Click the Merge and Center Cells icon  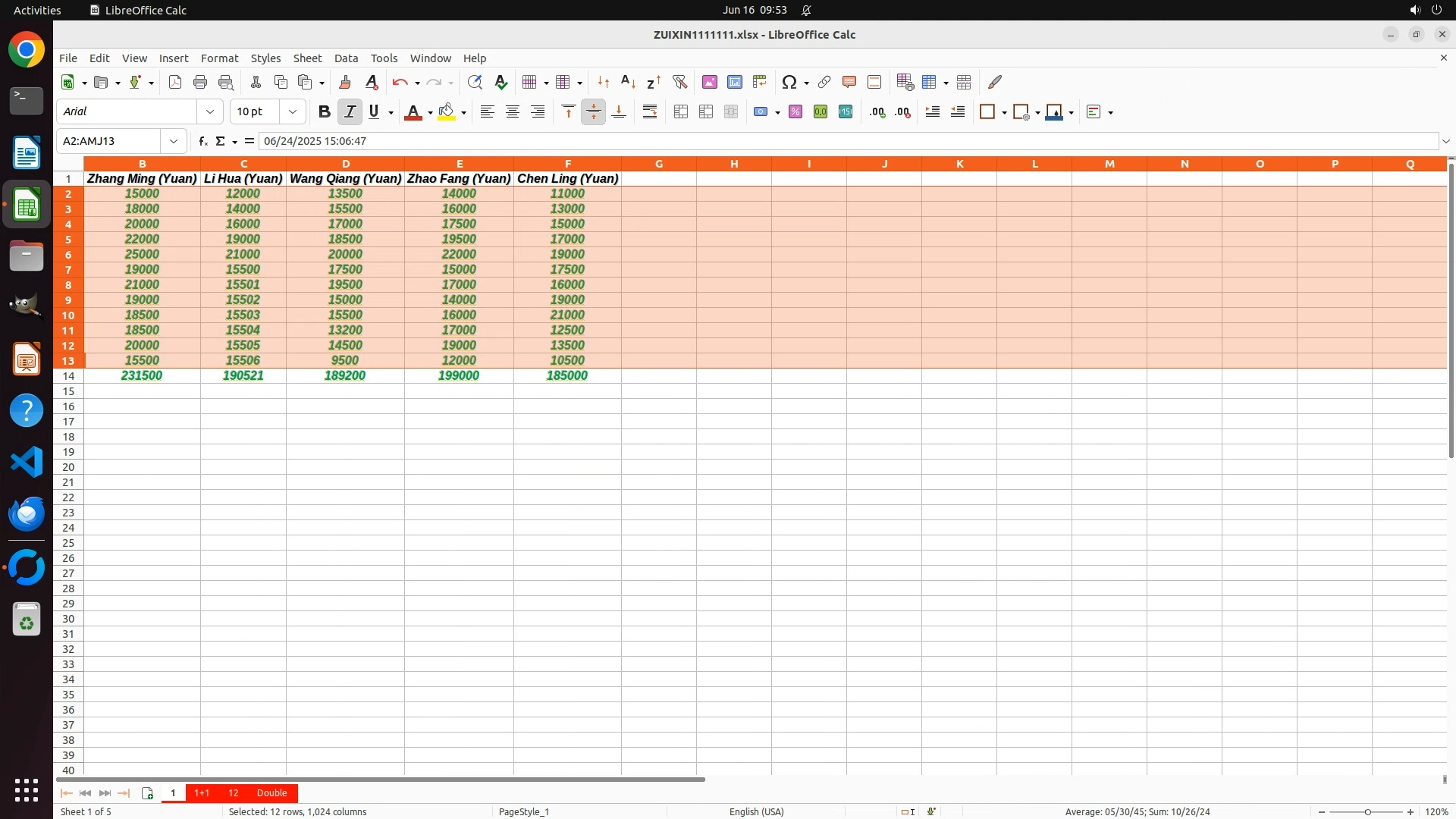point(681,111)
